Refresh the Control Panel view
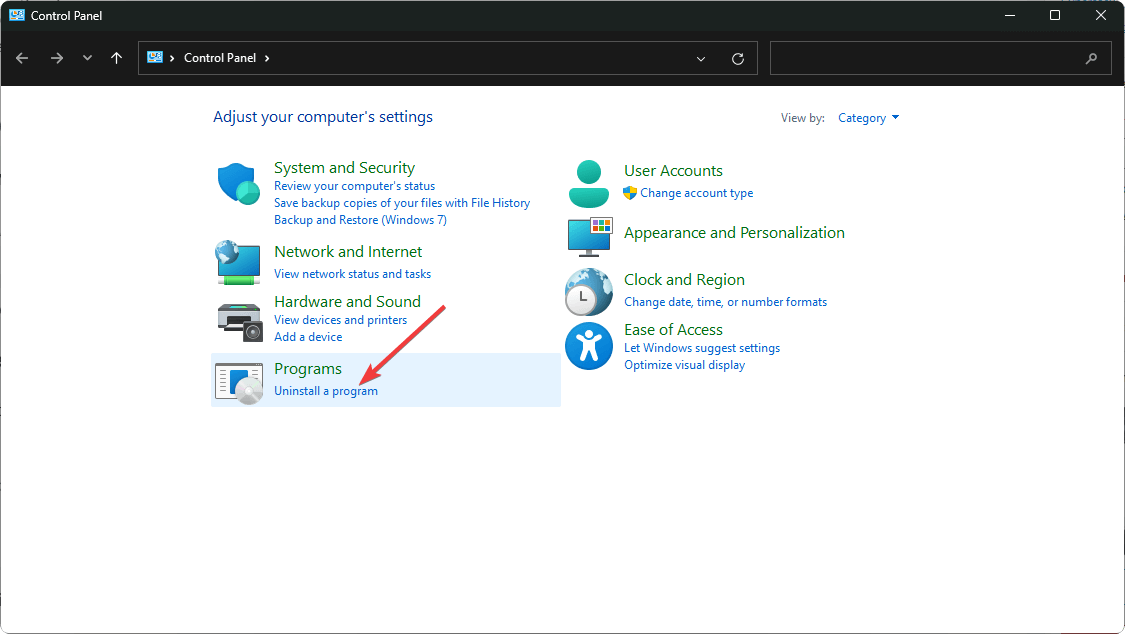Viewport: 1125px width, 634px height. tap(738, 58)
